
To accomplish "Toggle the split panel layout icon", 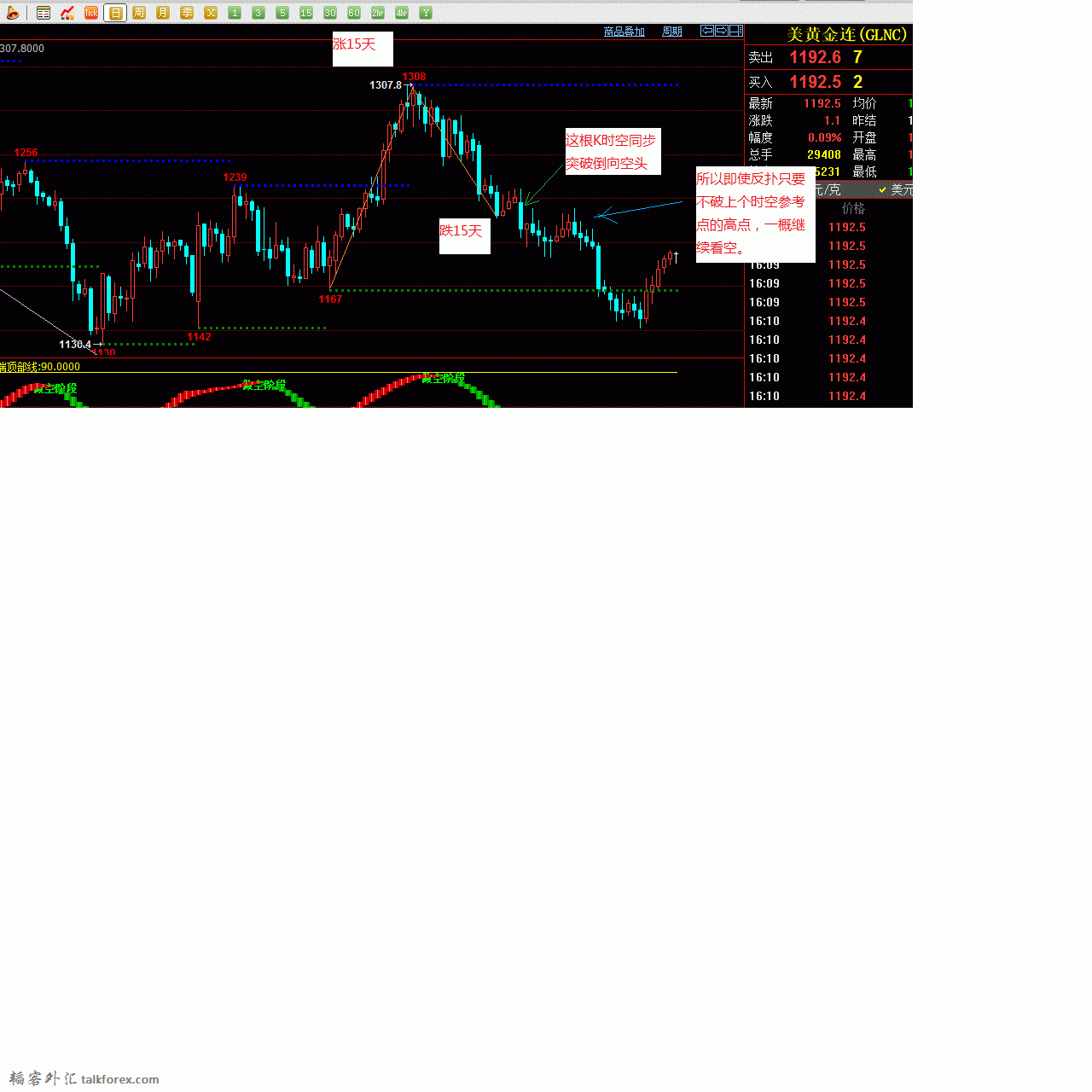I will click(x=735, y=31).
